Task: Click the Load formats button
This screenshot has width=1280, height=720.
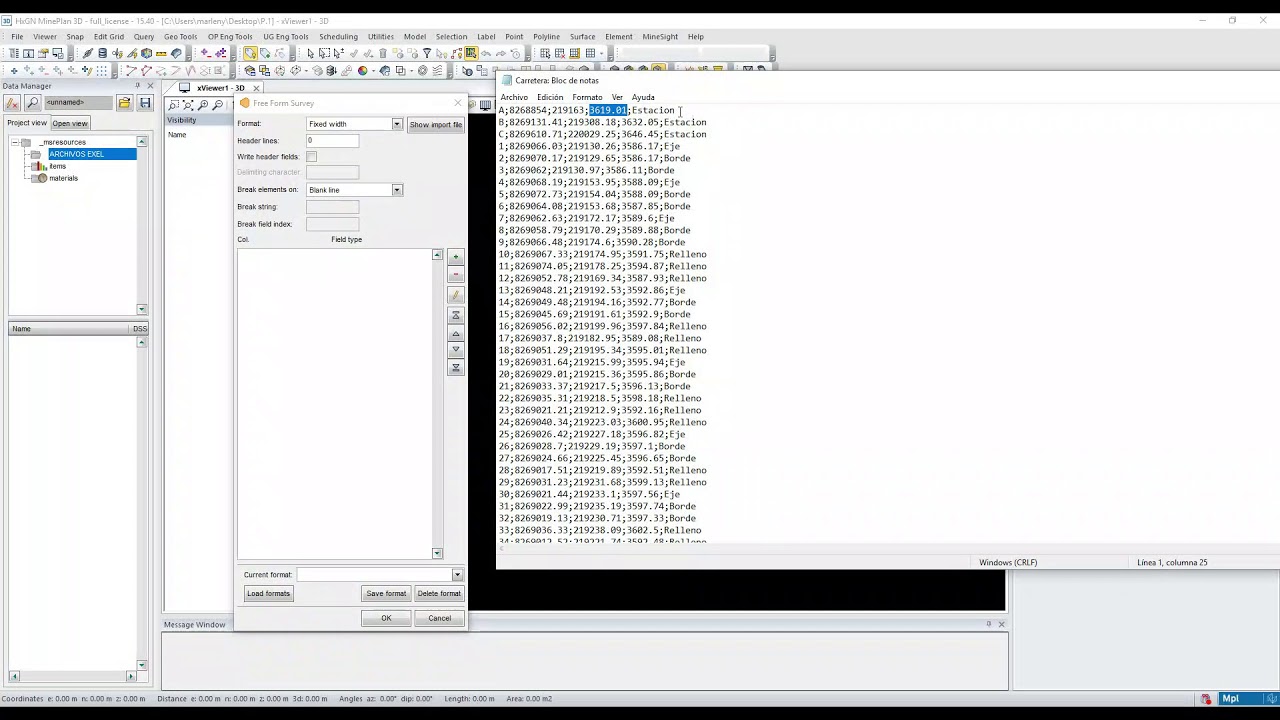Action: 268,594
